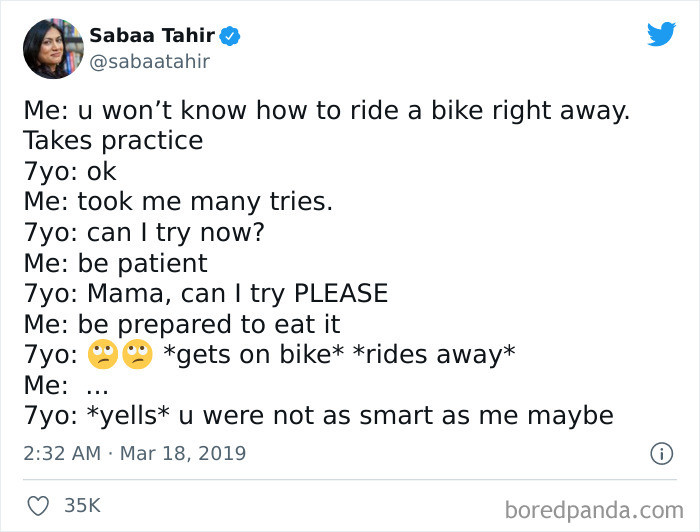The height and width of the screenshot is (532, 700).
Task: Click the Mar 18, 2019 date
Action: [183, 453]
